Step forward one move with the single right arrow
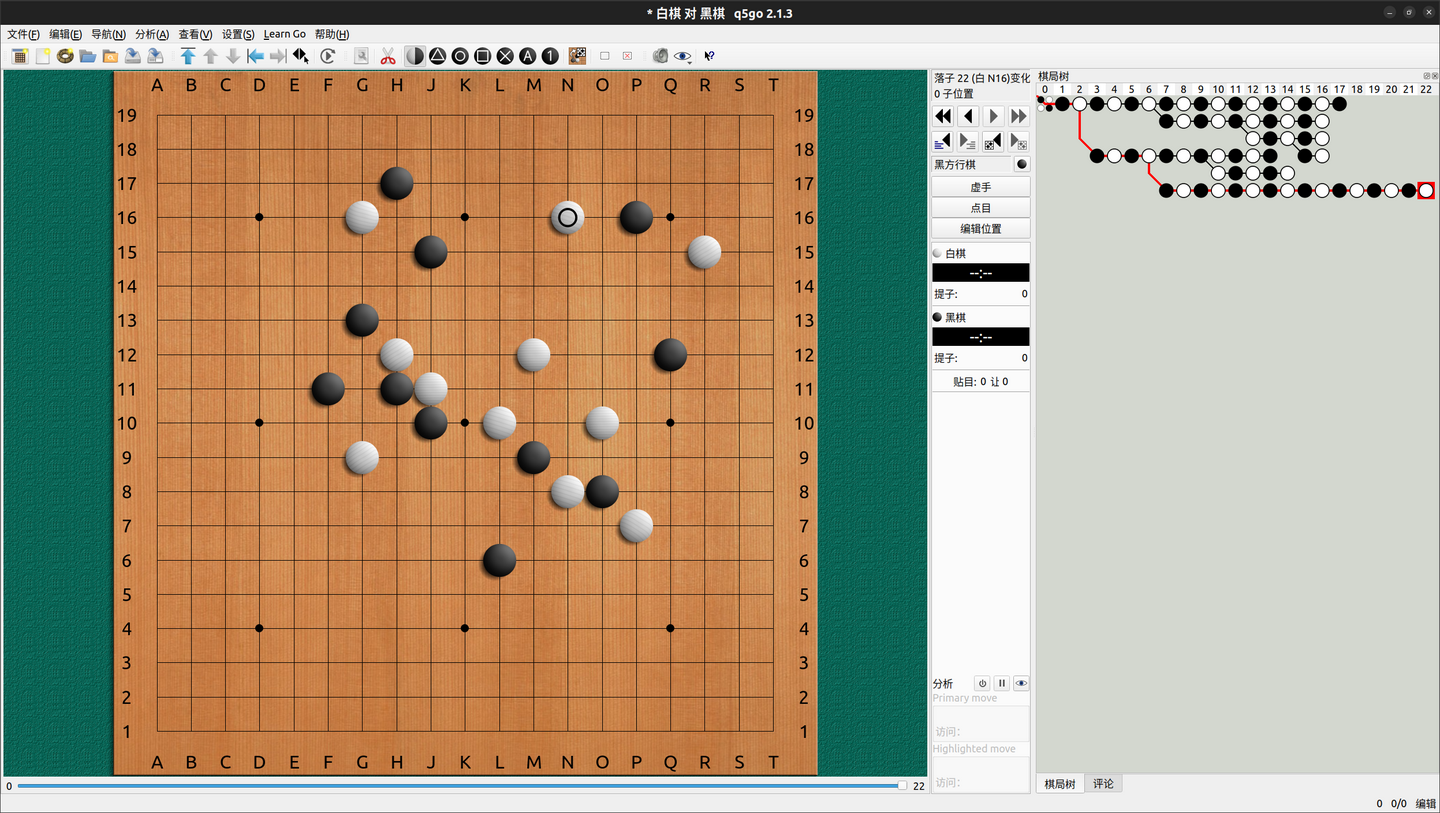This screenshot has width=1440, height=813. (x=993, y=116)
